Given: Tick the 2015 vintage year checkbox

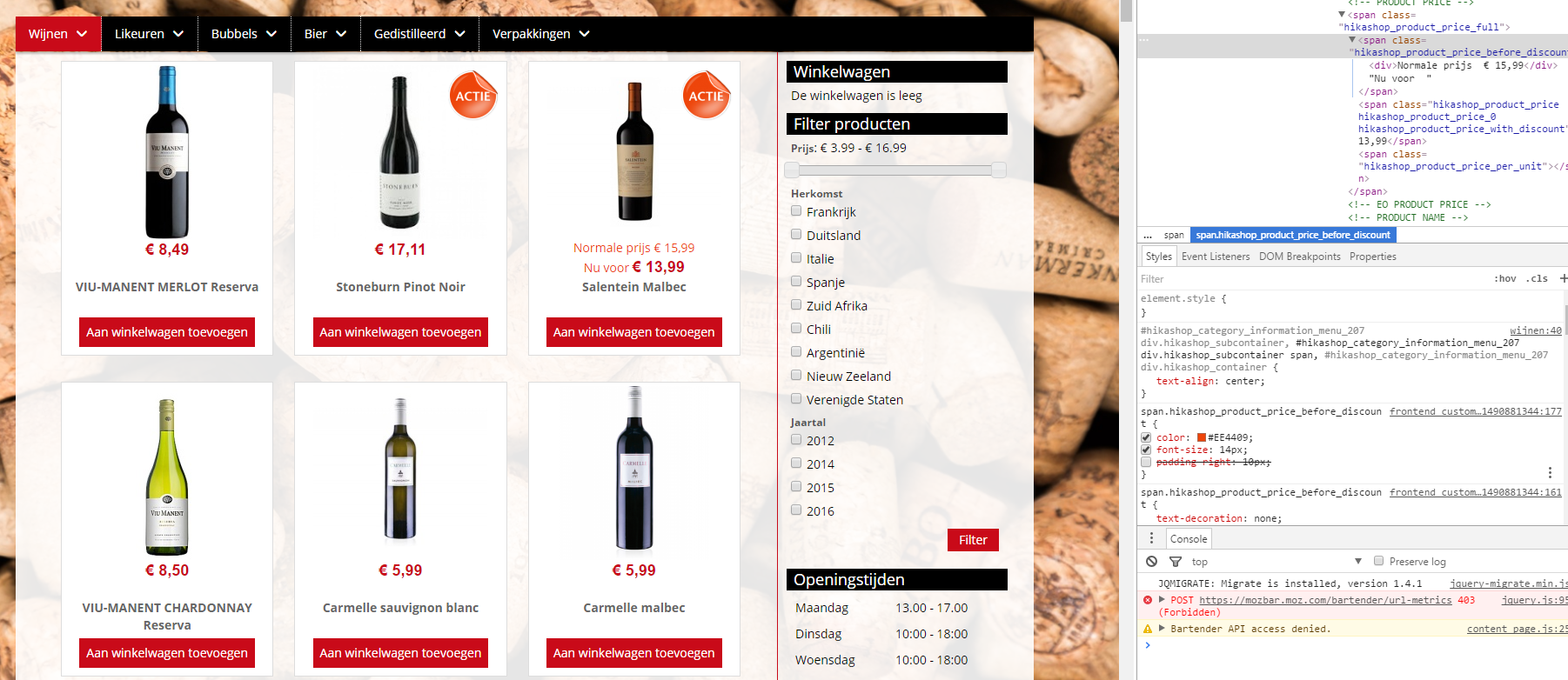Looking at the screenshot, I should tap(796, 486).
